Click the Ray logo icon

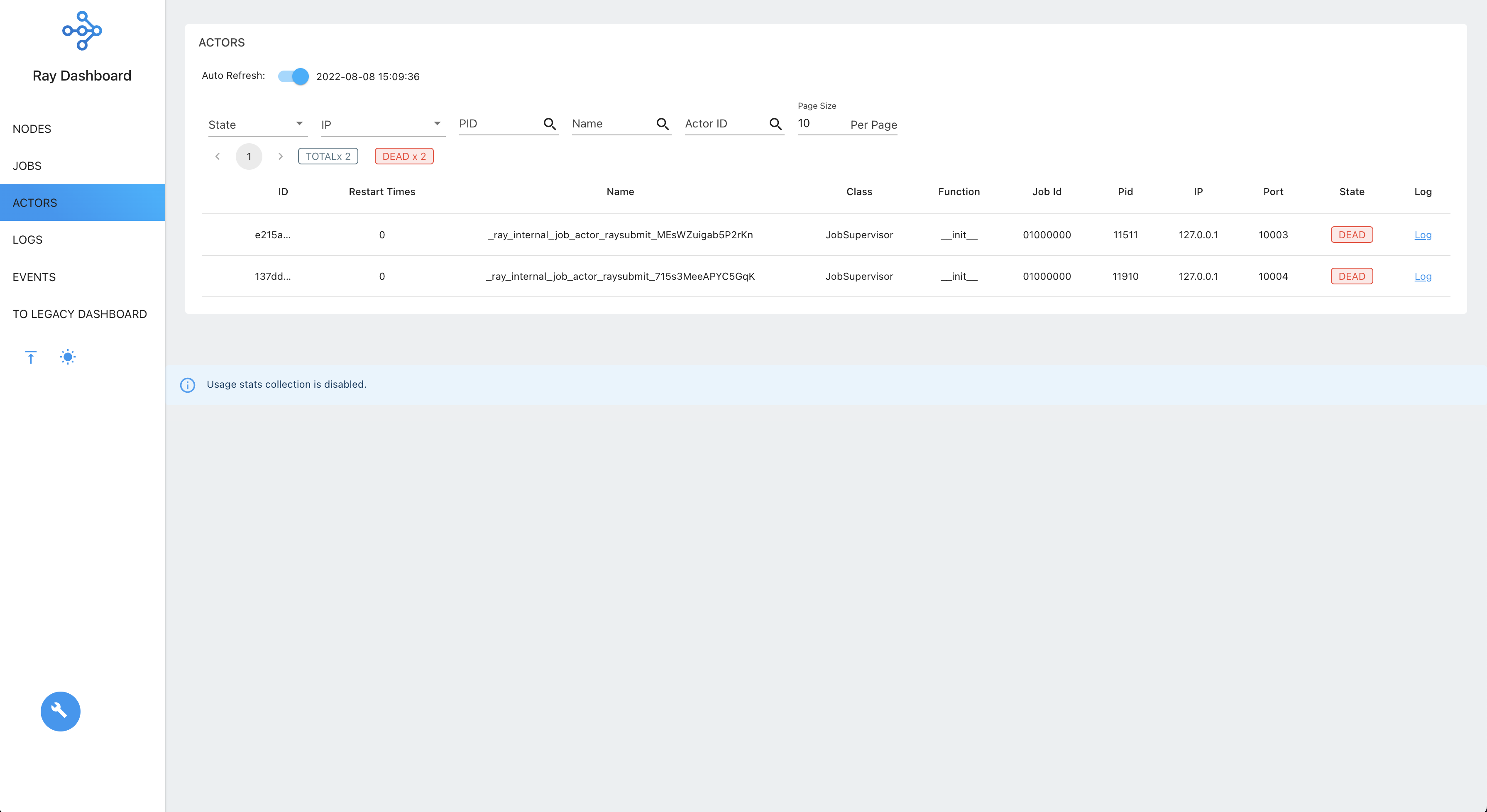click(82, 31)
